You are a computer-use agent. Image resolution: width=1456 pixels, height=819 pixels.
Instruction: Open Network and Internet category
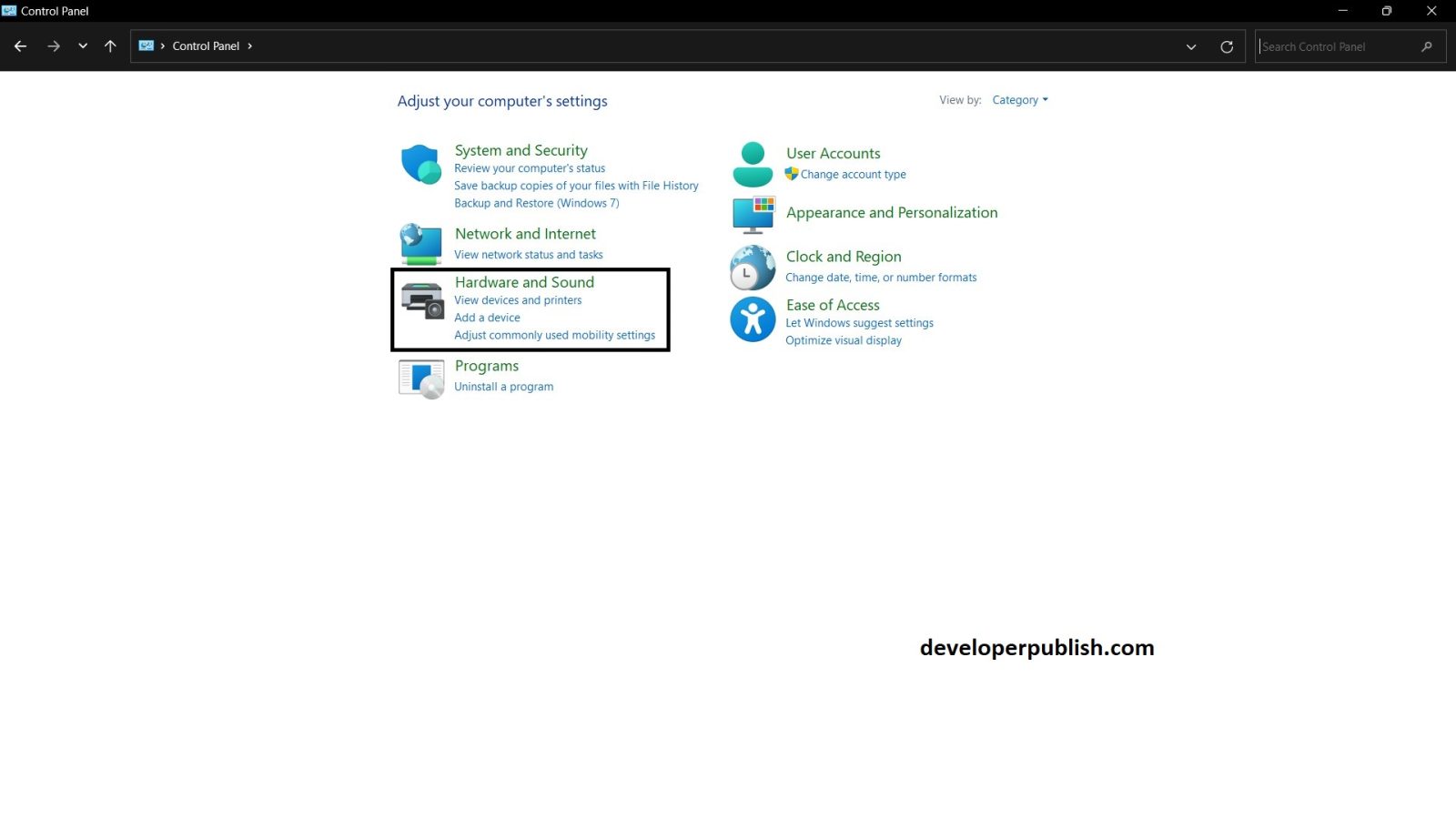click(x=525, y=234)
